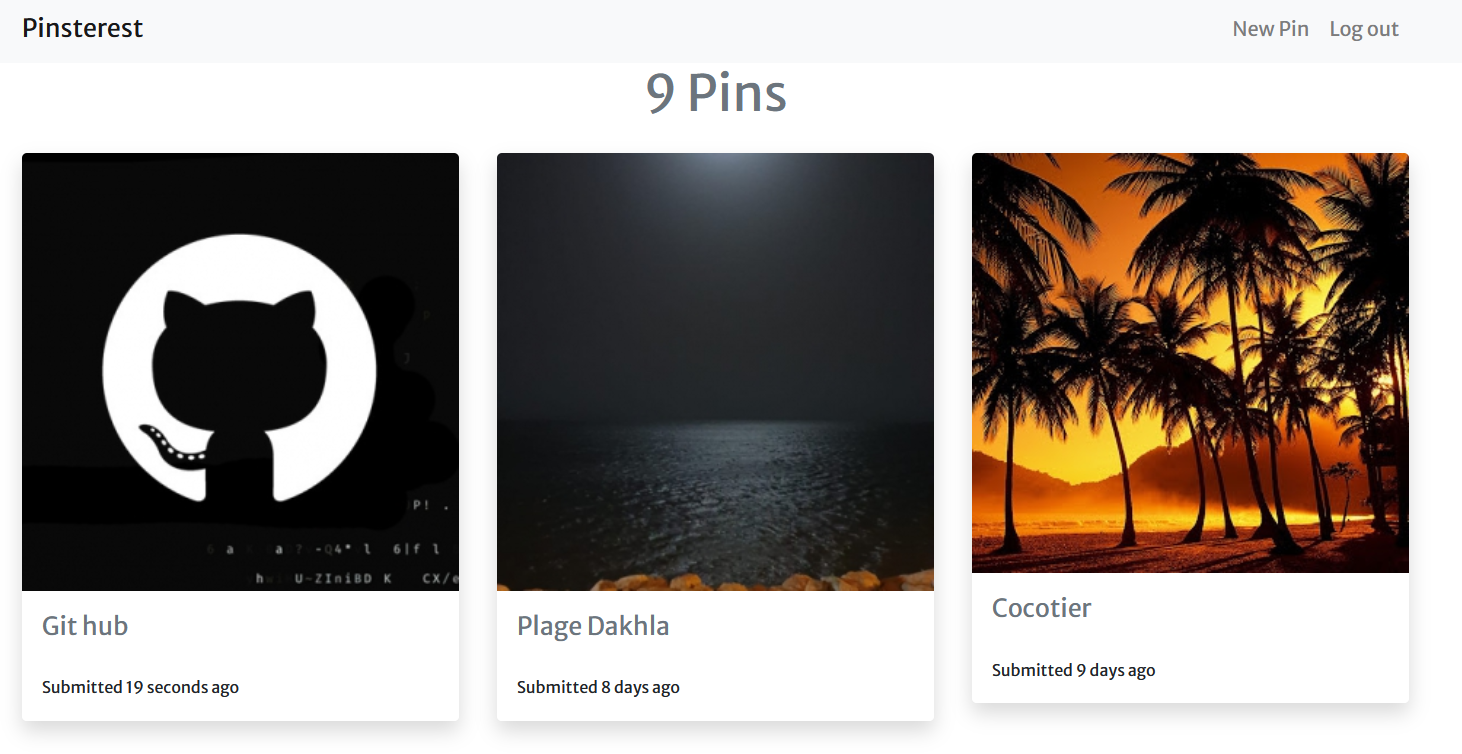Image resolution: width=1462 pixels, height=754 pixels.
Task: Click 'Submitted 9 days ago' text
Action: [1073, 670]
